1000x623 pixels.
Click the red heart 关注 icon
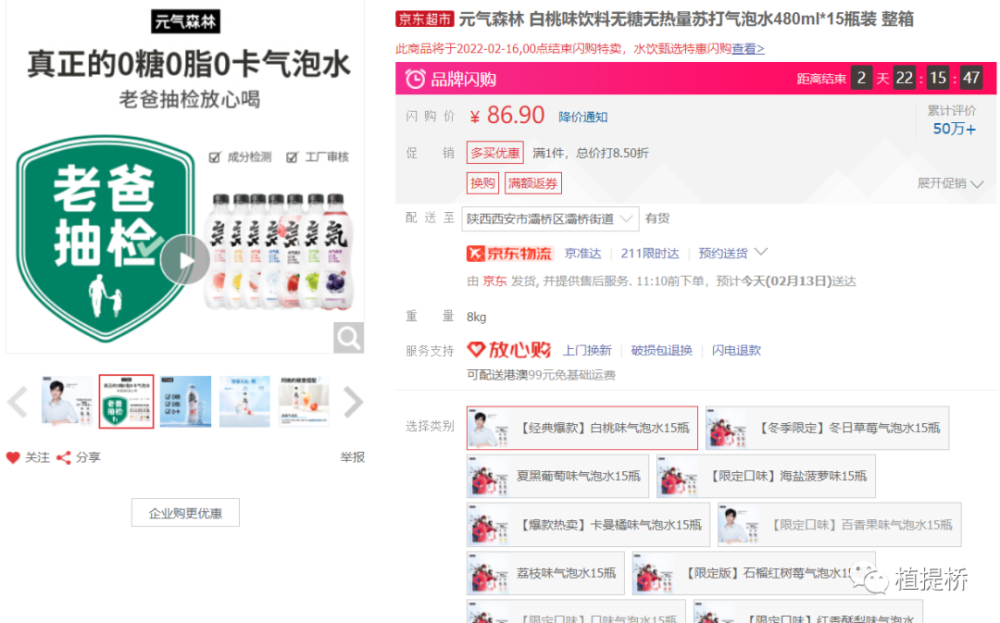(13, 457)
